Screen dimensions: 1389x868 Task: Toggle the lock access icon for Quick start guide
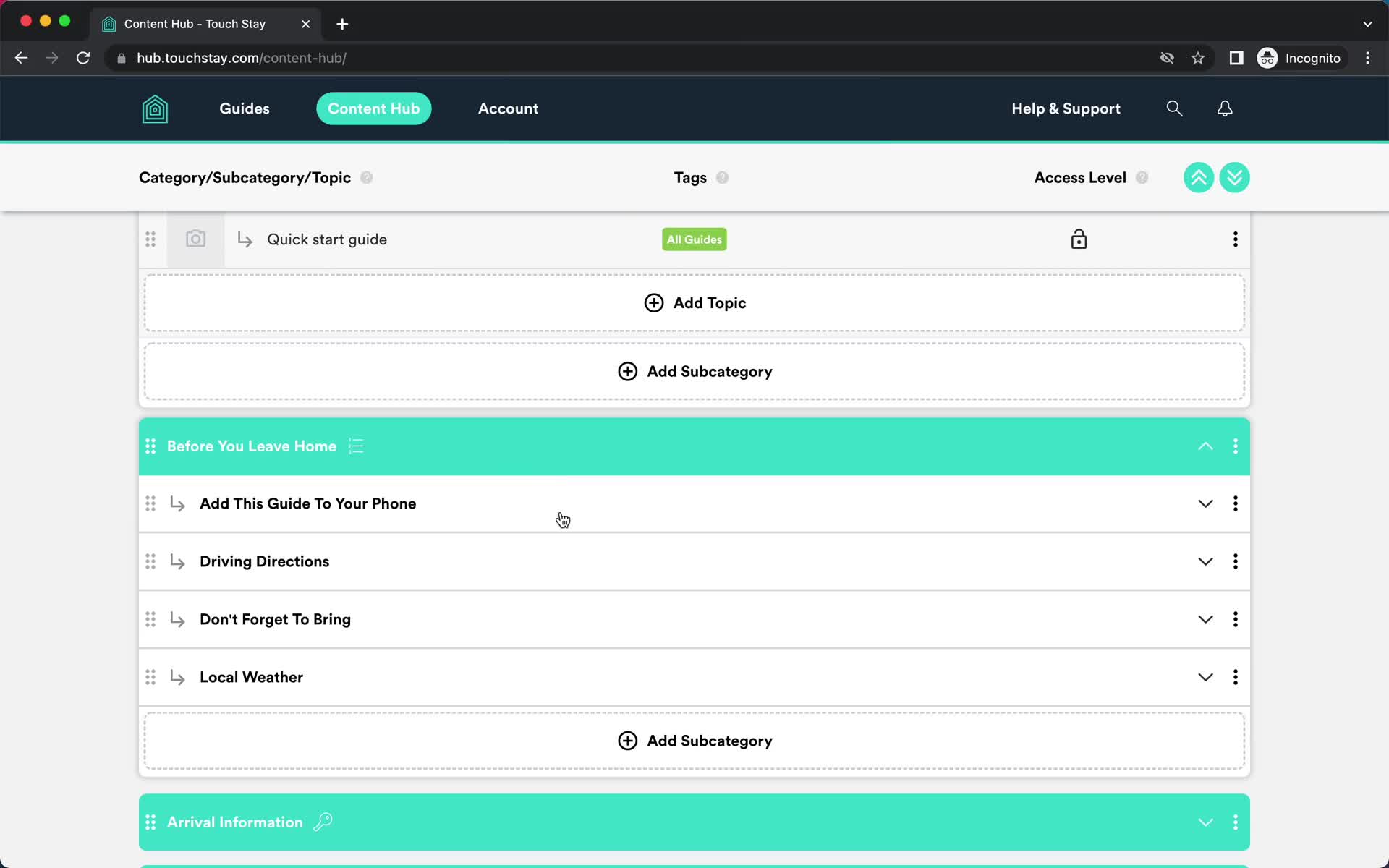(1079, 239)
